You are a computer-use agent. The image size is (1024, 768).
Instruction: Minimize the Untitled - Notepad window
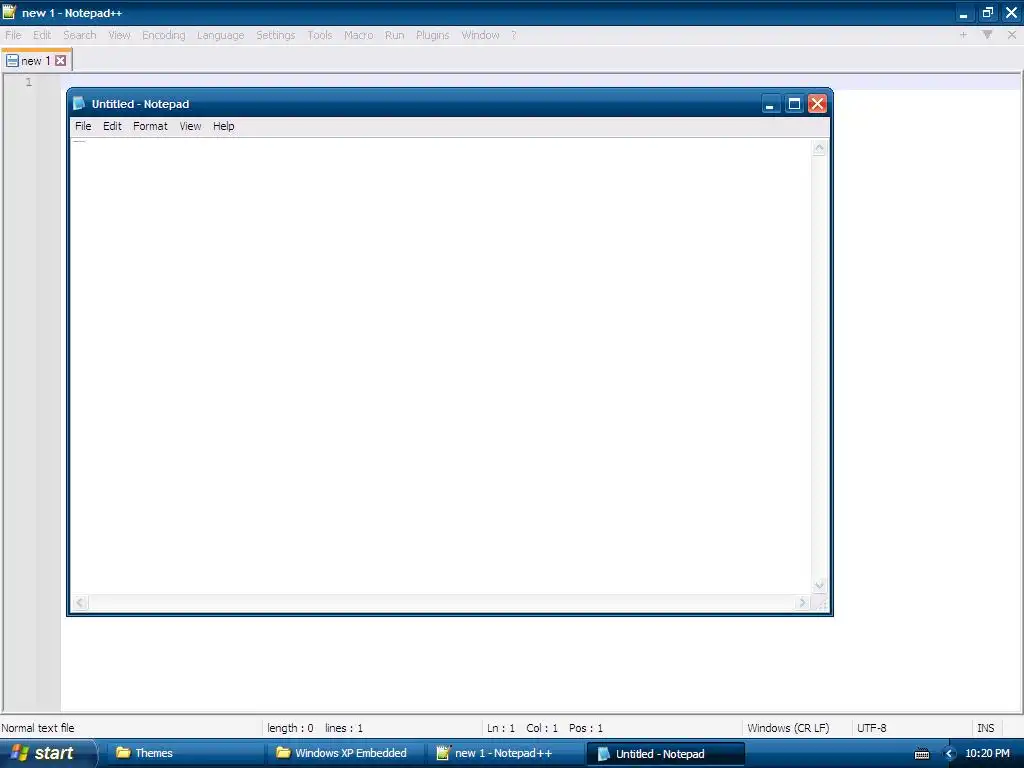click(x=771, y=104)
